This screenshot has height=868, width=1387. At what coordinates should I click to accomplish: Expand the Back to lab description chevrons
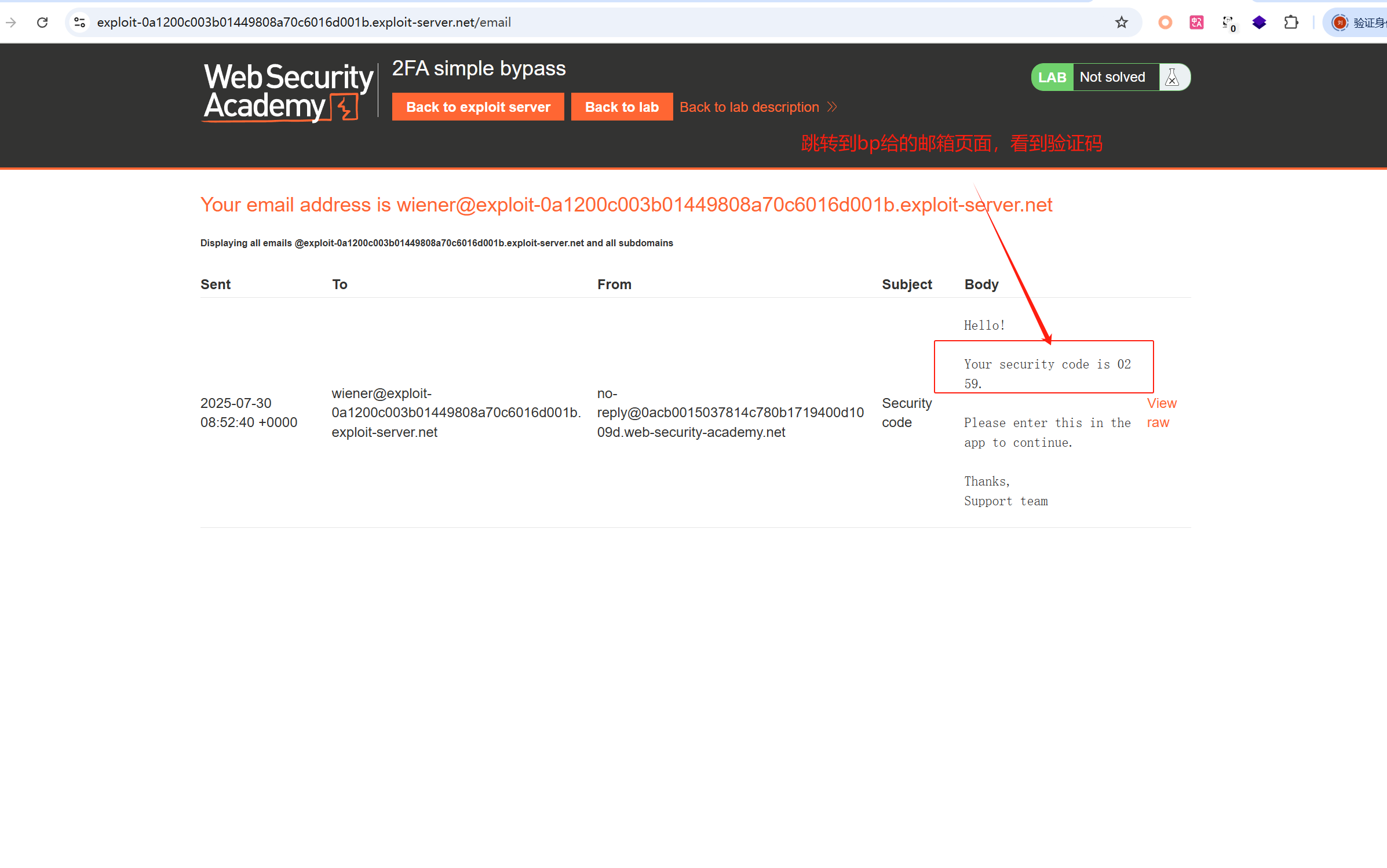[832, 107]
